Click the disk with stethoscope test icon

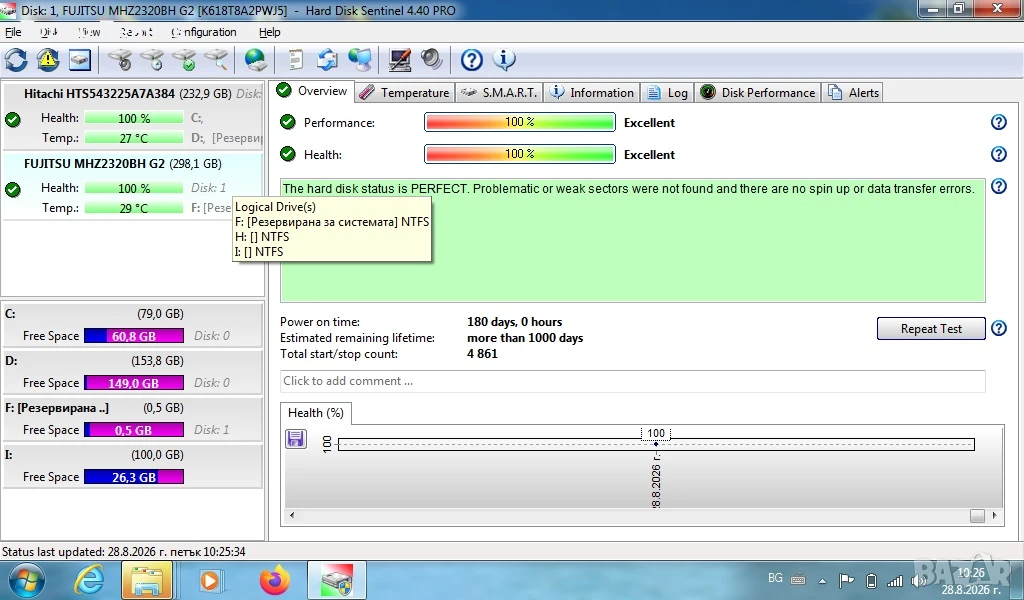(x=120, y=60)
